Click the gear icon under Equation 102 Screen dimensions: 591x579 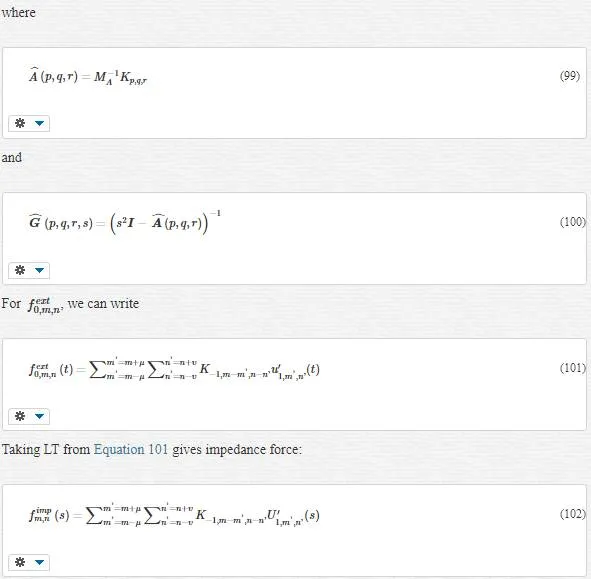point(20,562)
